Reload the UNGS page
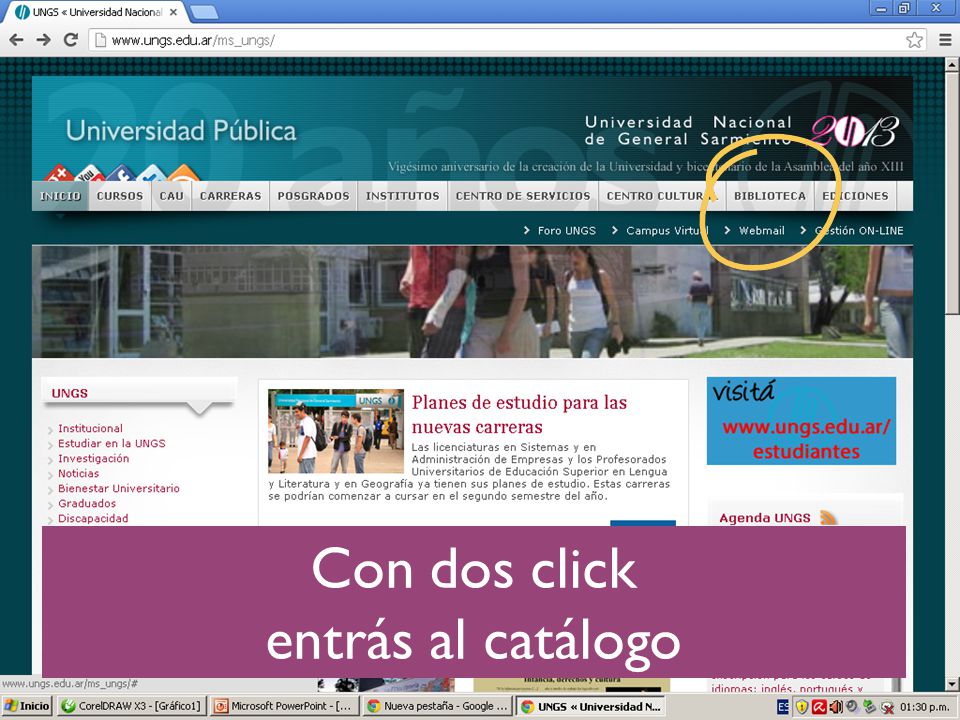 (x=71, y=40)
